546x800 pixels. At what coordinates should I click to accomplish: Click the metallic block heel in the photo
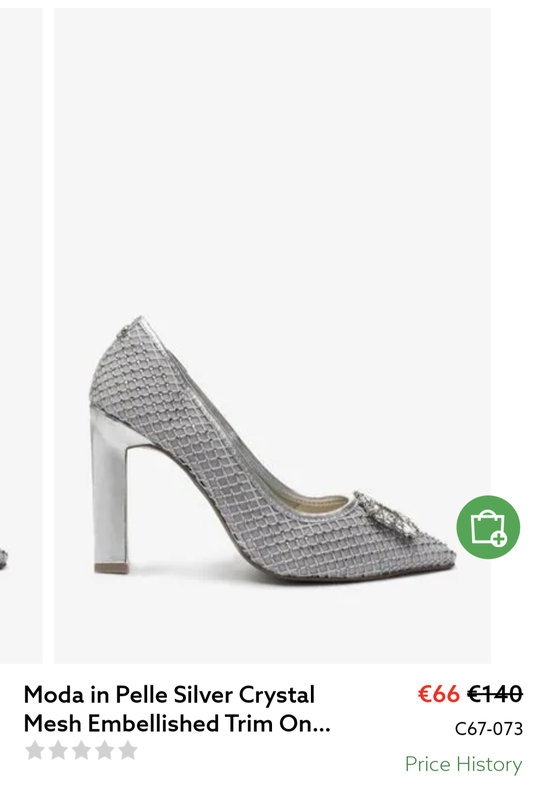tap(109, 490)
